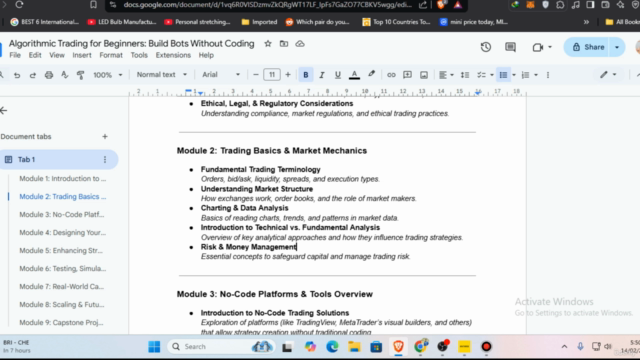Screen dimensions: 640x360
Task: Decrease font size with minus button
Action: (256, 75)
